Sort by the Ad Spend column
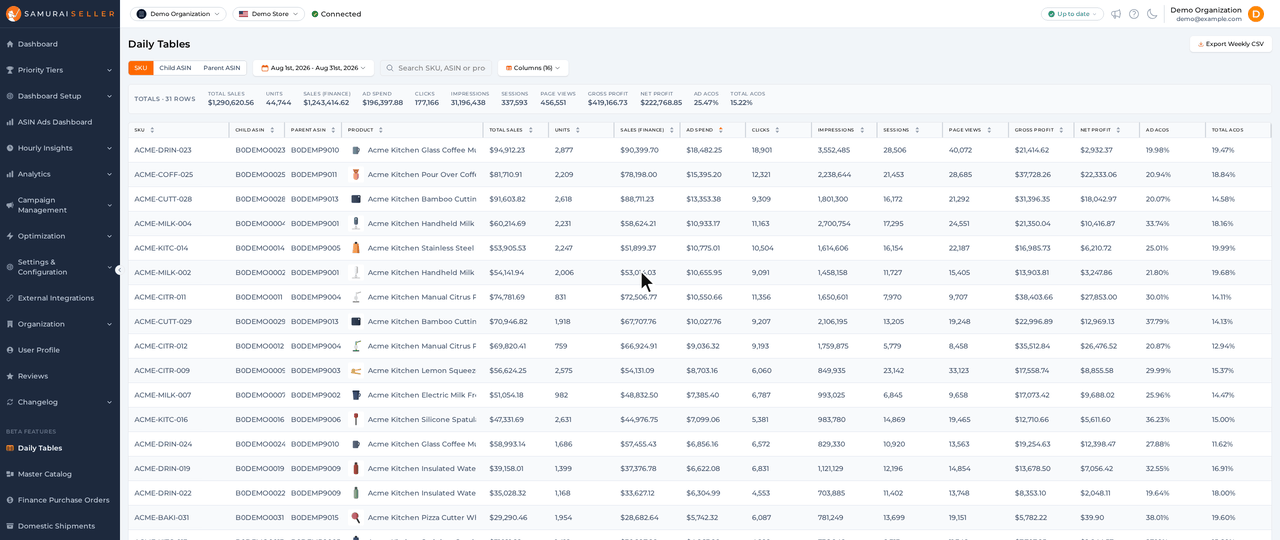This screenshot has width=1280, height=540. pyautogui.click(x=721, y=130)
